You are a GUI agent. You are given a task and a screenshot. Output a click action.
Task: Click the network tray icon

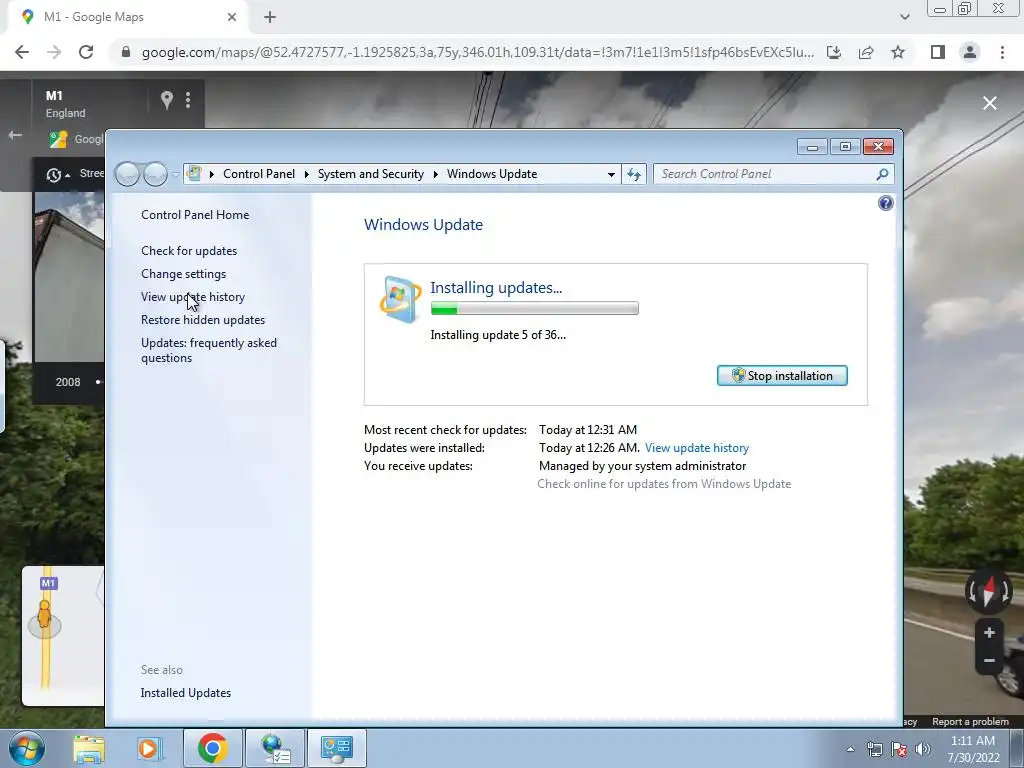coord(874,749)
